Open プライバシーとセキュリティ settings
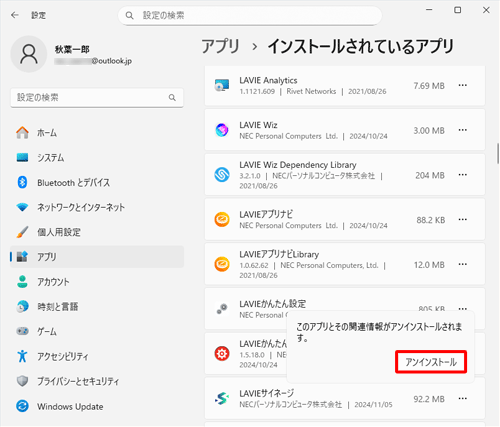Screen dimensions: 500x427 (x=97, y=381)
